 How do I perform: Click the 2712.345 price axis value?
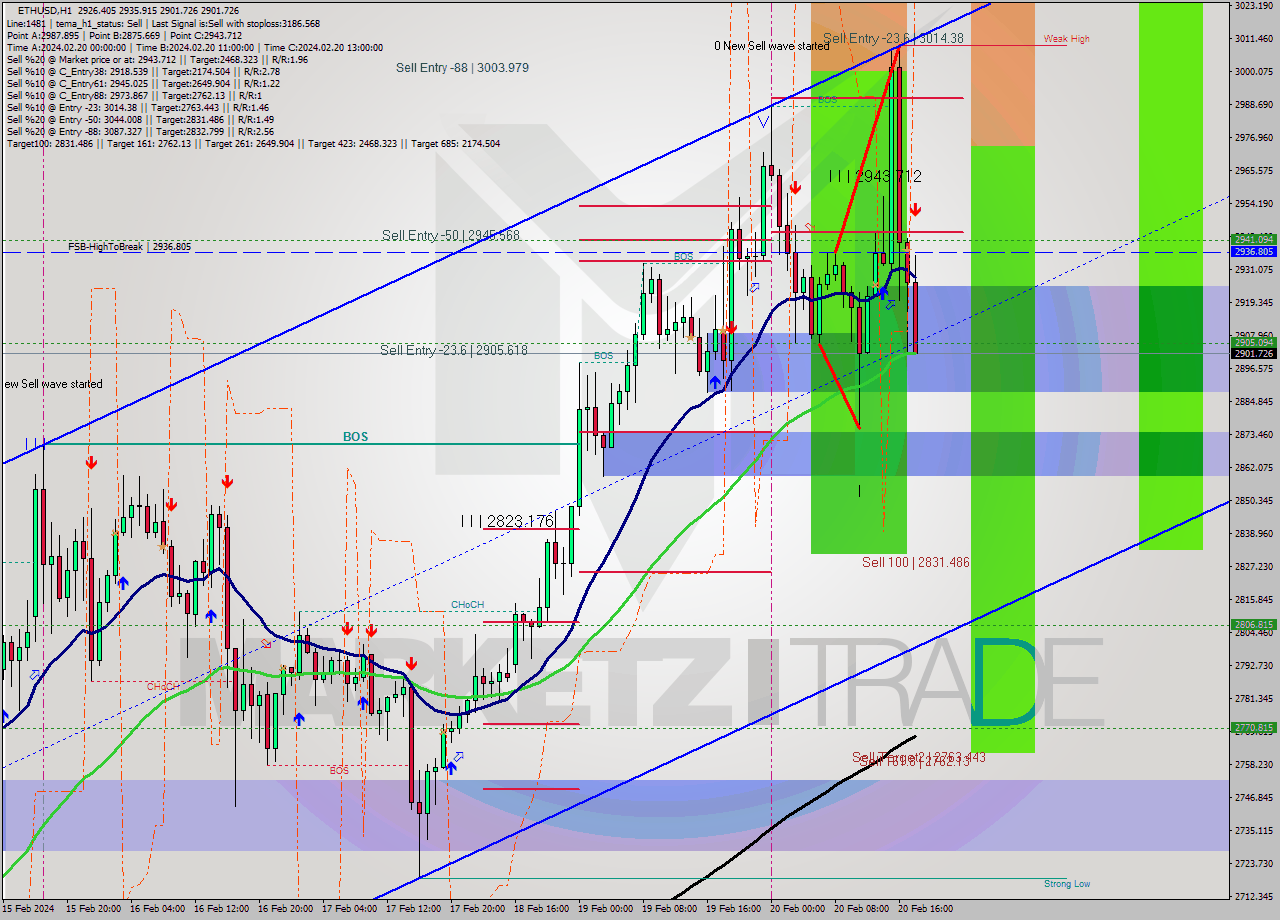[1253, 897]
